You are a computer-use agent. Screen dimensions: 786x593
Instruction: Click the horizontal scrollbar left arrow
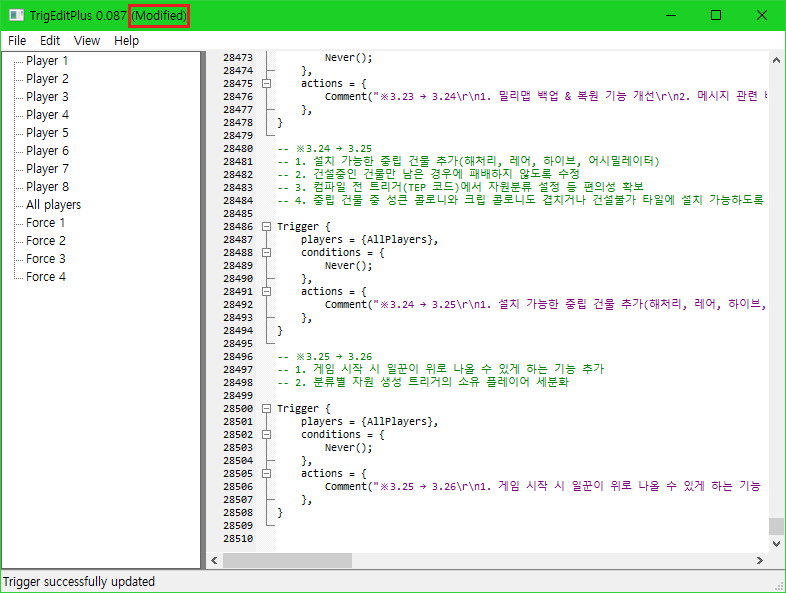[214, 561]
